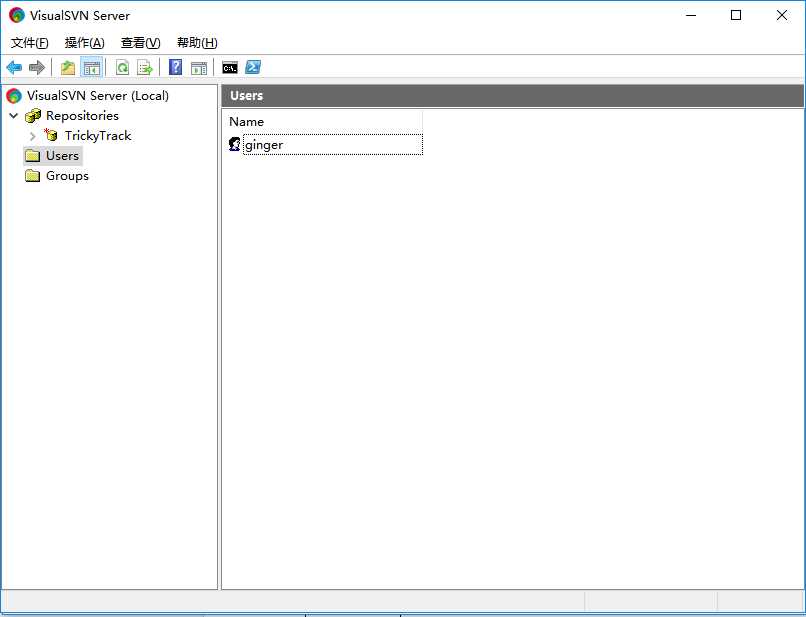Click the Users folder icon in tree
806x617 pixels.
32,155
